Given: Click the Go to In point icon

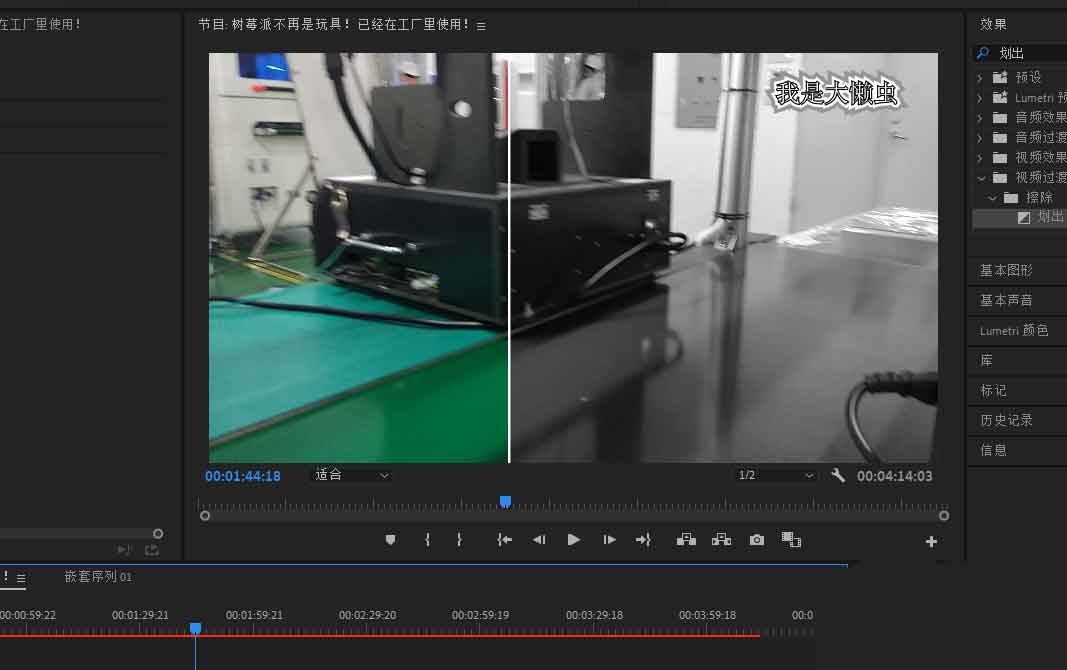Looking at the screenshot, I should coord(505,540).
